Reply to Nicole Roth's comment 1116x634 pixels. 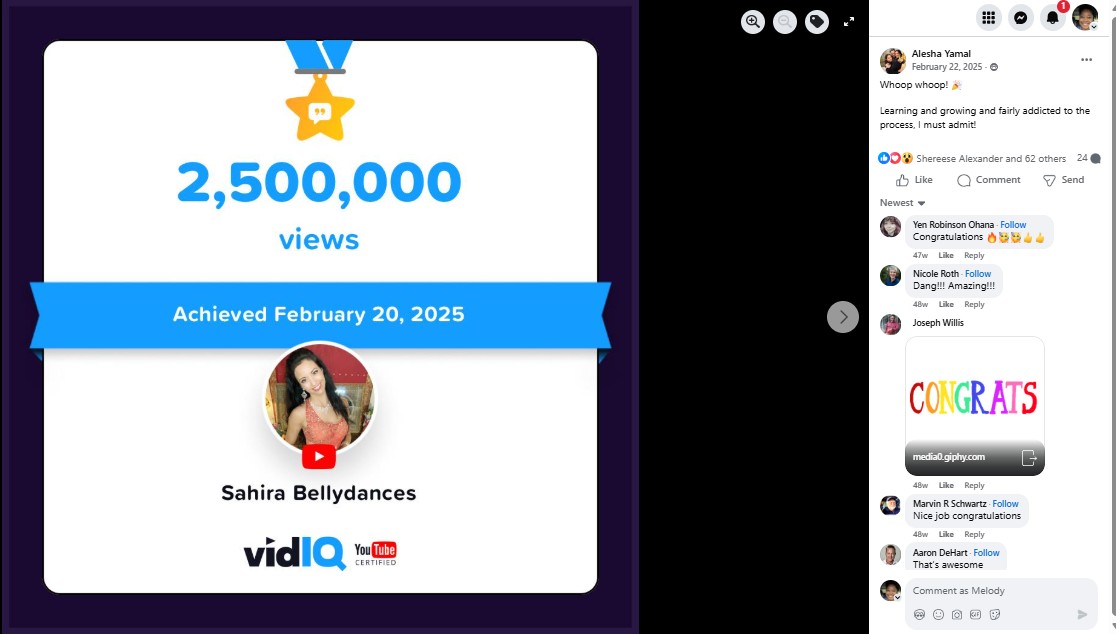coord(974,305)
